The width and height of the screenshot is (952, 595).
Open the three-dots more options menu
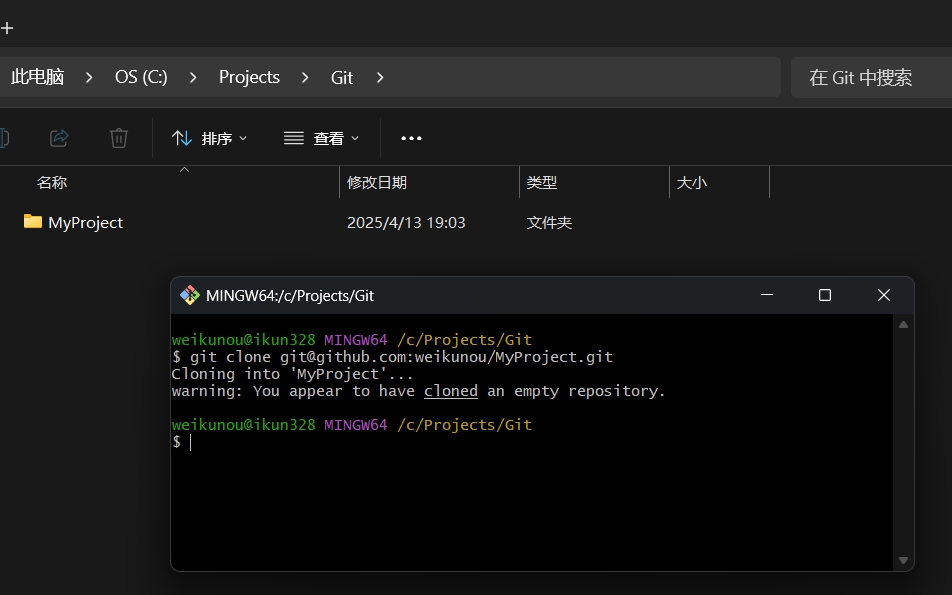[411, 138]
